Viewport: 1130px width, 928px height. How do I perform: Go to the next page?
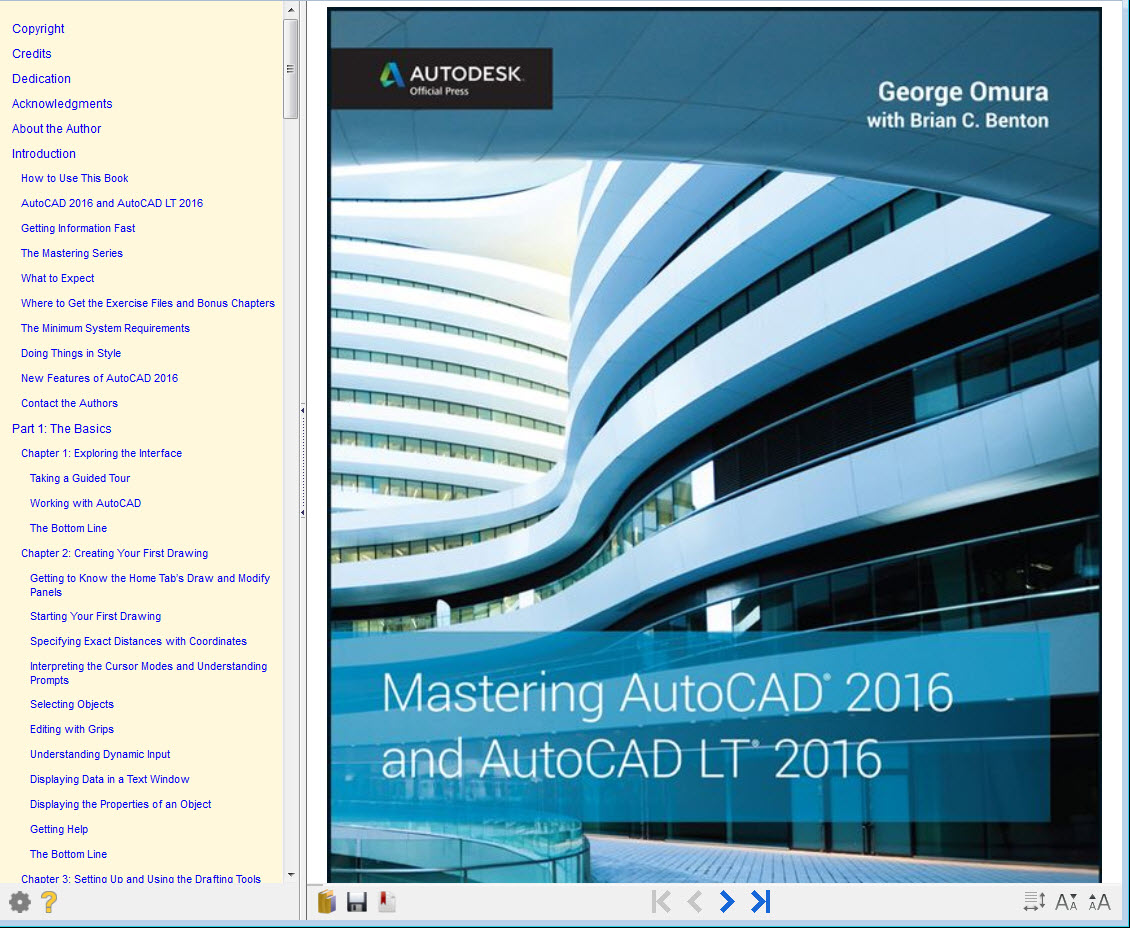click(x=727, y=901)
